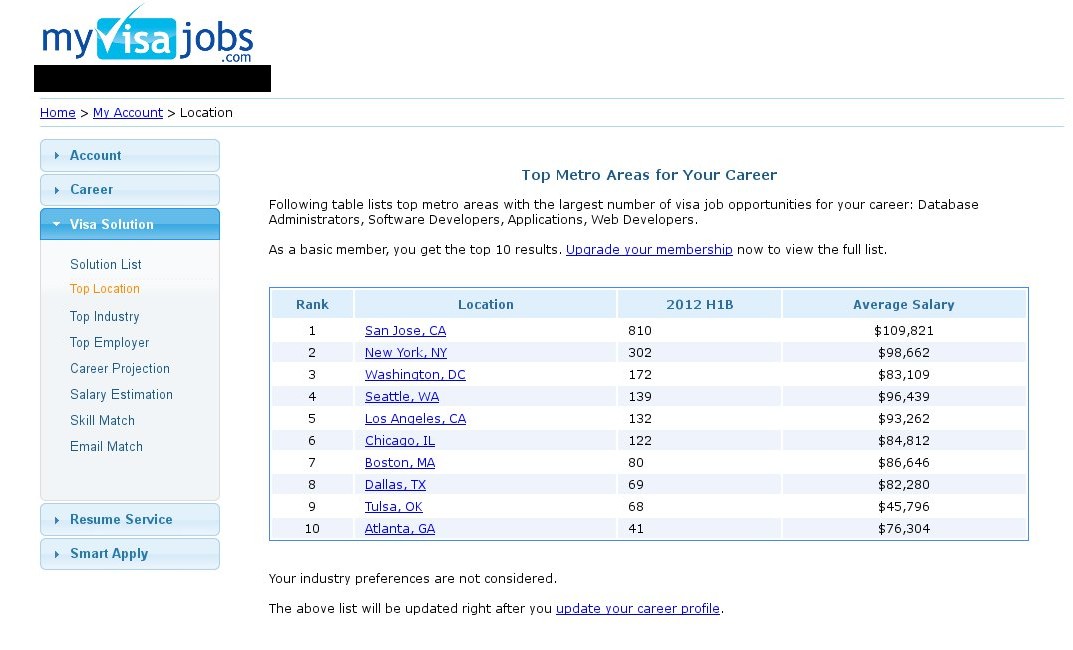Expand the Account sidebar section

click(129, 156)
